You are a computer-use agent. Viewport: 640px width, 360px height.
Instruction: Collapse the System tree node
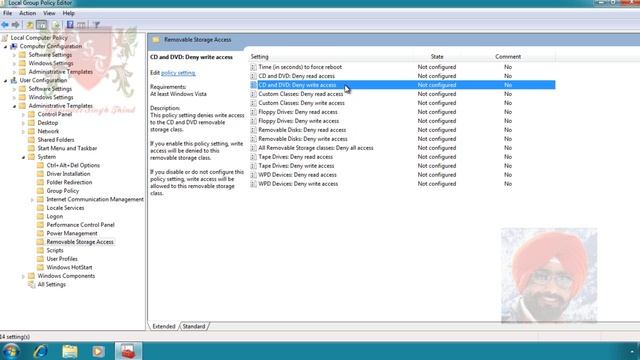[23, 157]
